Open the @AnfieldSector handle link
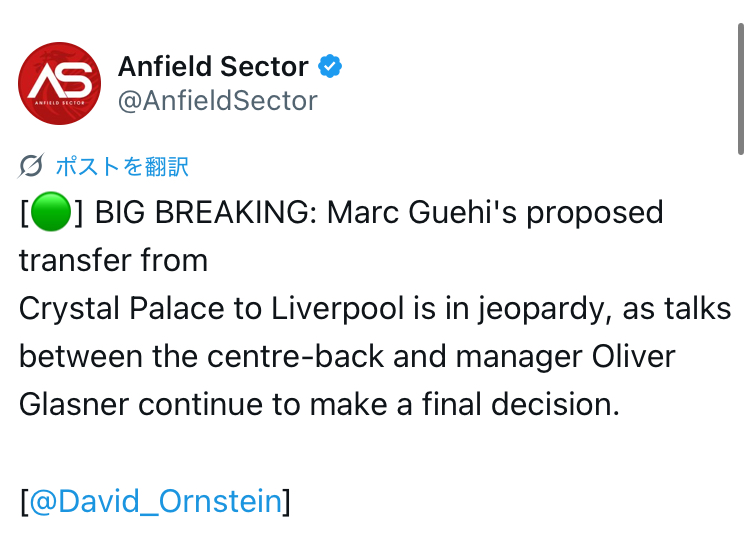Image resolution: width=750 pixels, height=548 pixels. click(x=218, y=101)
